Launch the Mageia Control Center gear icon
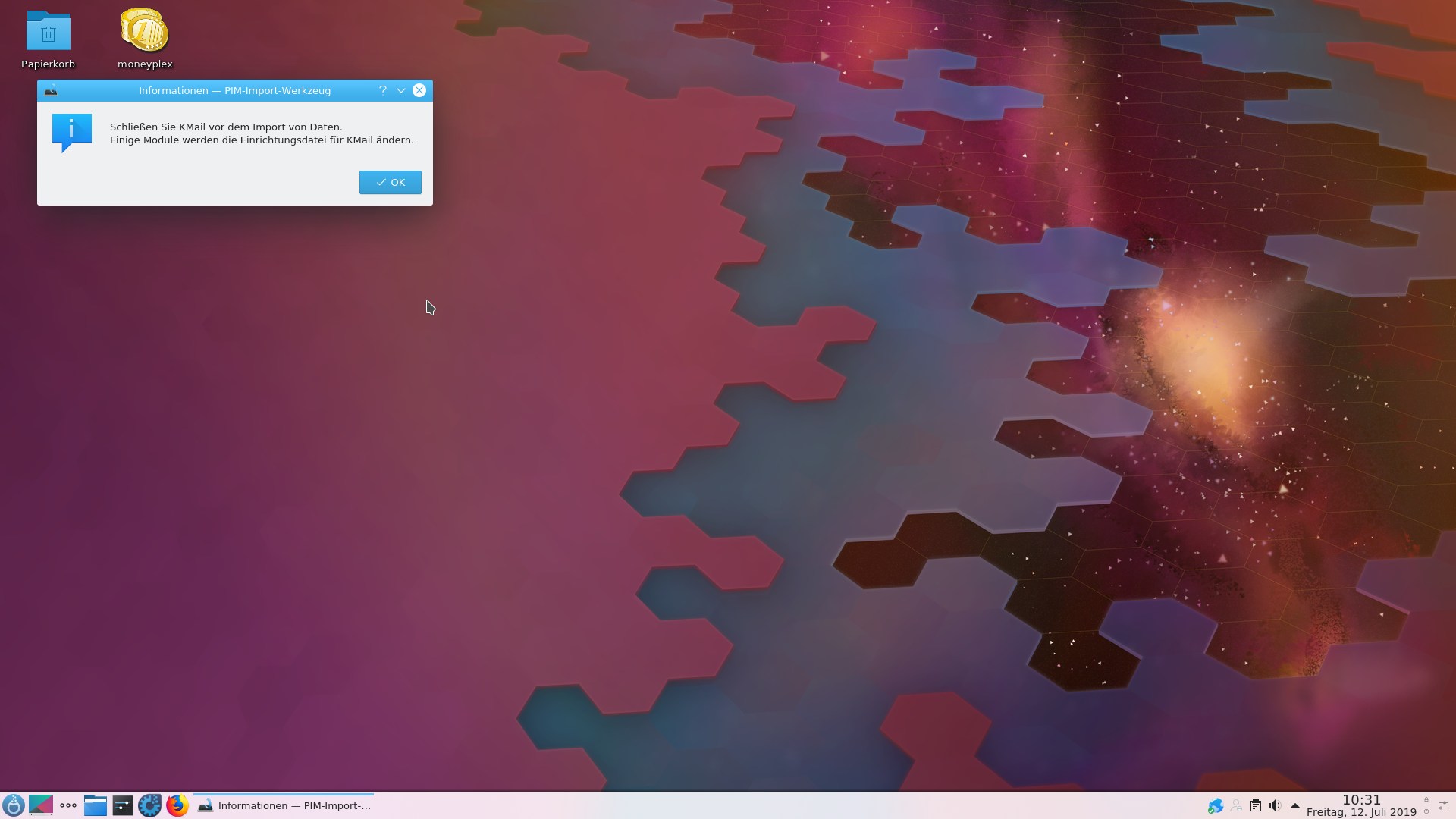Image resolution: width=1456 pixels, height=819 pixels. point(149,805)
